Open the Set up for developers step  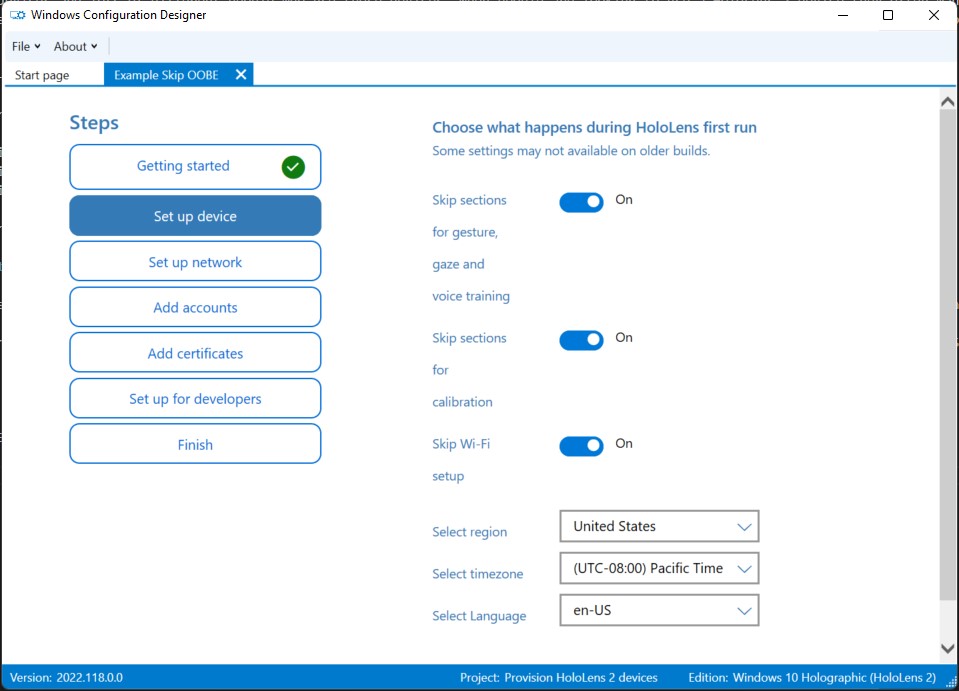click(195, 399)
